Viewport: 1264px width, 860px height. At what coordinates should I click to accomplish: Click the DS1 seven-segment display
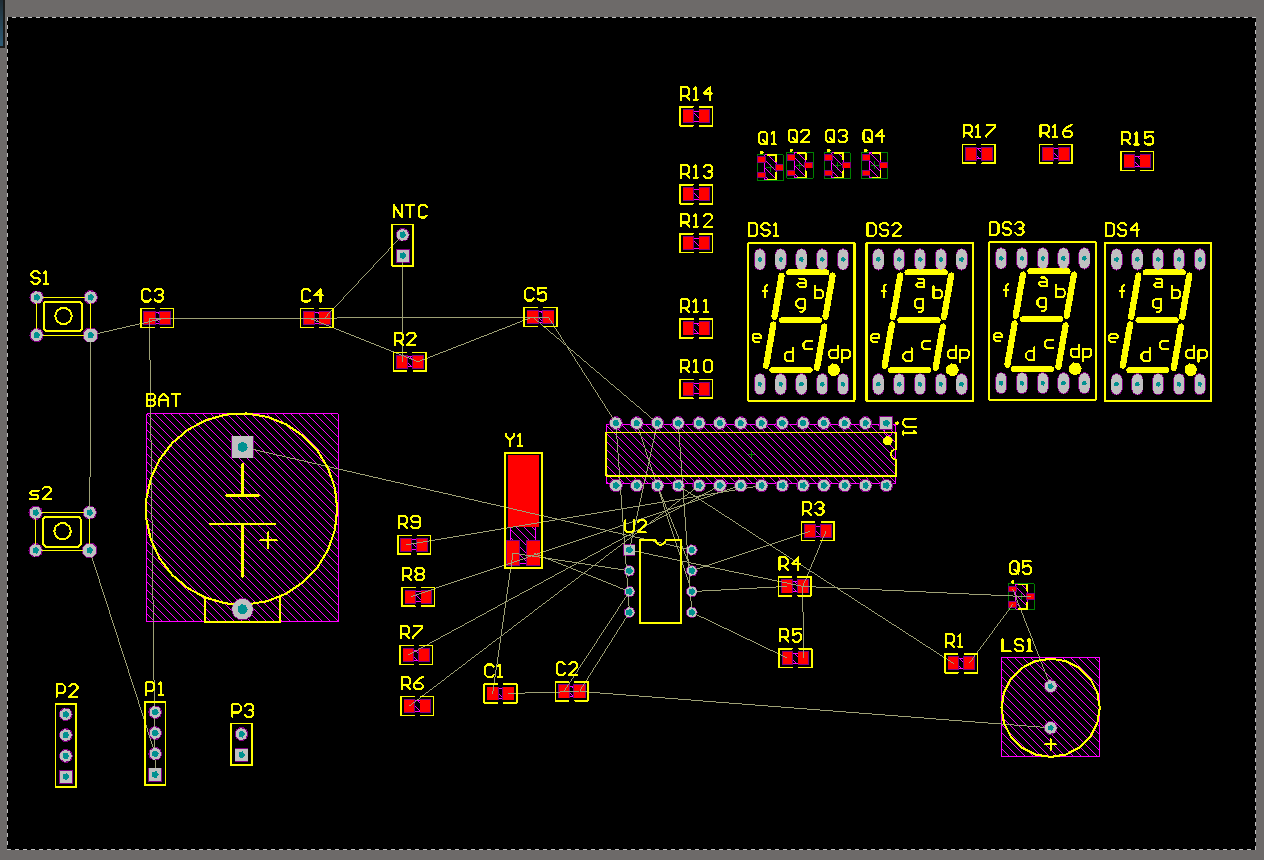[x=801, y=322]
